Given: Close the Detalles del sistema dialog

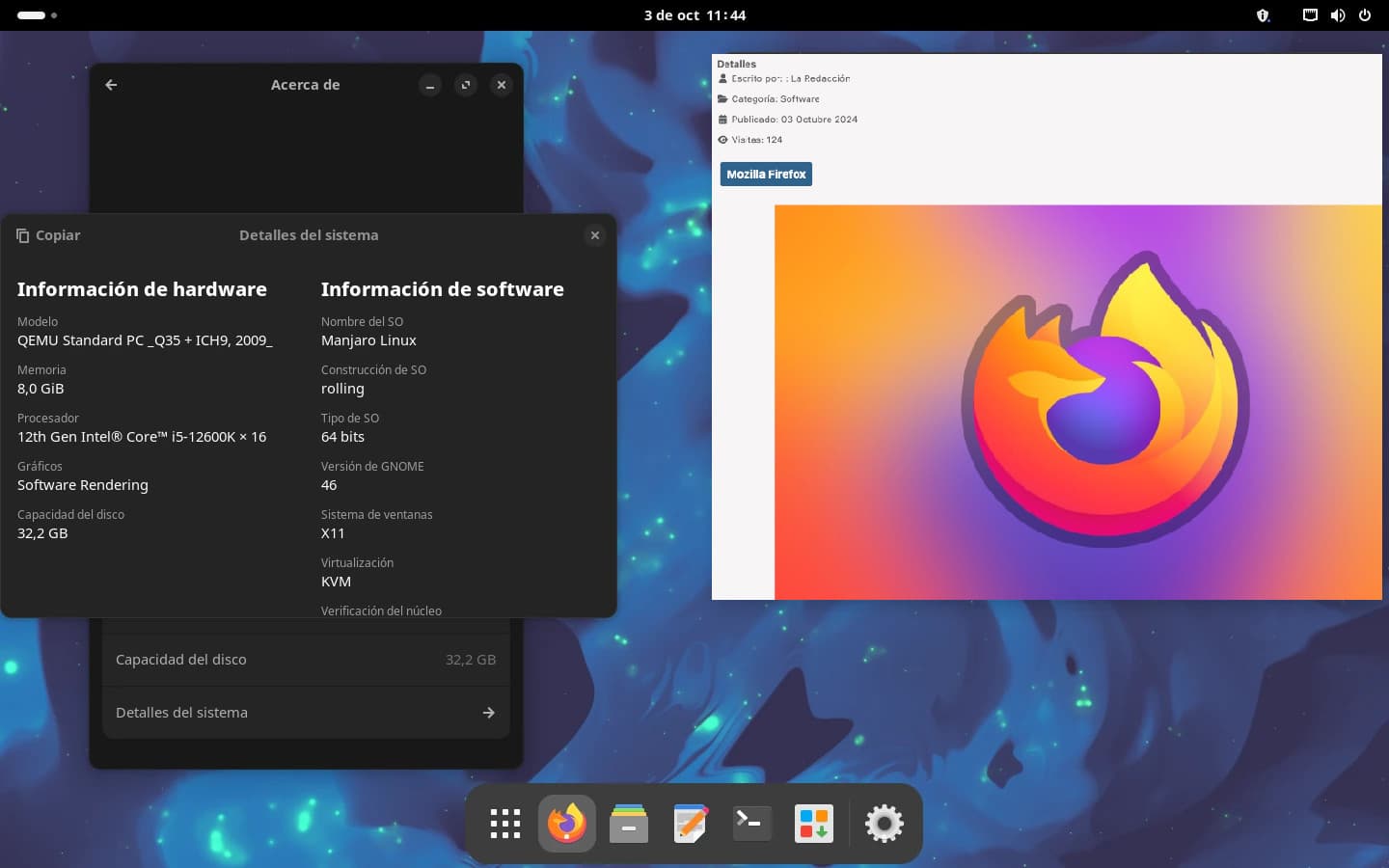Looking at the screenshot, I should coord(595,235).
